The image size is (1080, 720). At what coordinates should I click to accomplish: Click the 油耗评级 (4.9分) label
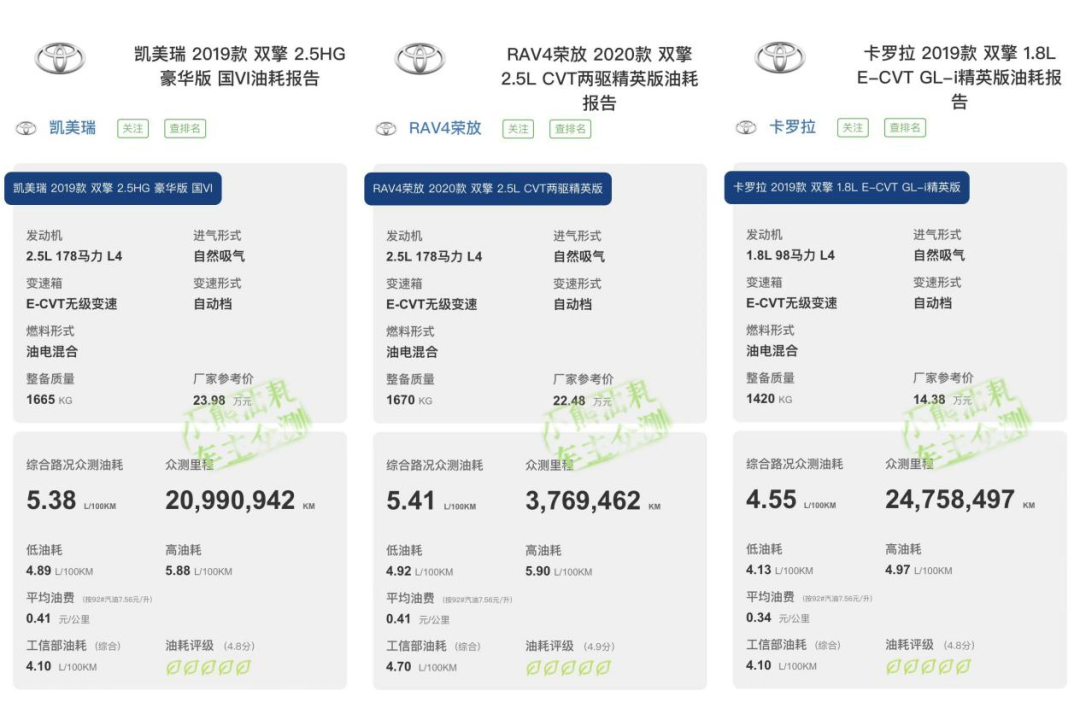click(x=570, y=646)
